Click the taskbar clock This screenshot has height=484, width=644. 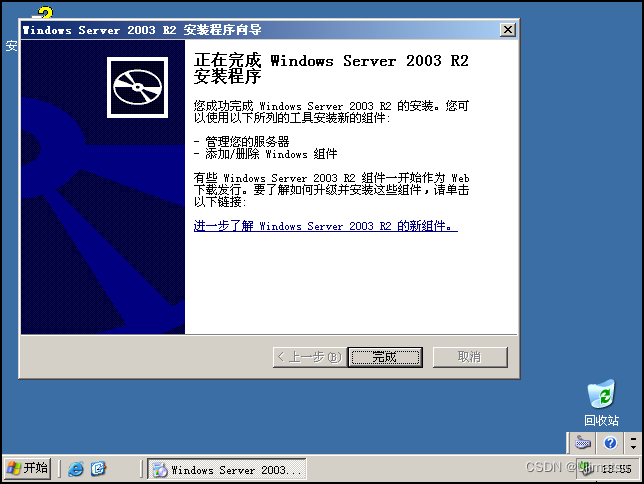(x=616, y=469)
